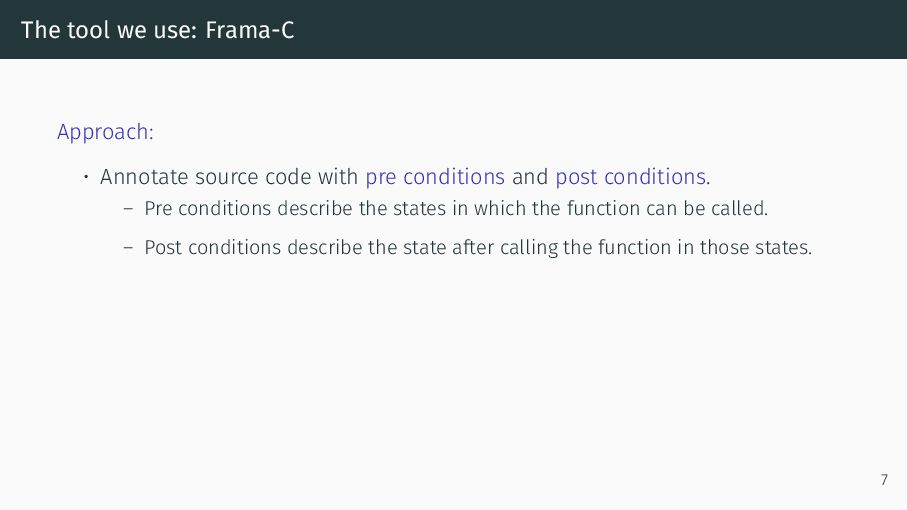Image resolution: width=907 pixels, height=510 pixels.
Task: Click the dark header bar background
Action: click(x=578, y=29)
